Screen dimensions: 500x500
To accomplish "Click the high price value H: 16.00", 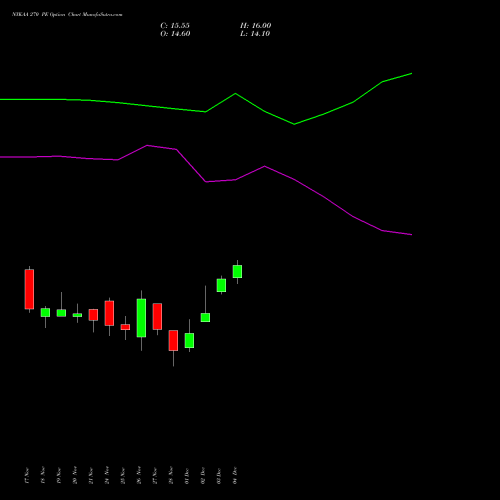I will 256,26.
